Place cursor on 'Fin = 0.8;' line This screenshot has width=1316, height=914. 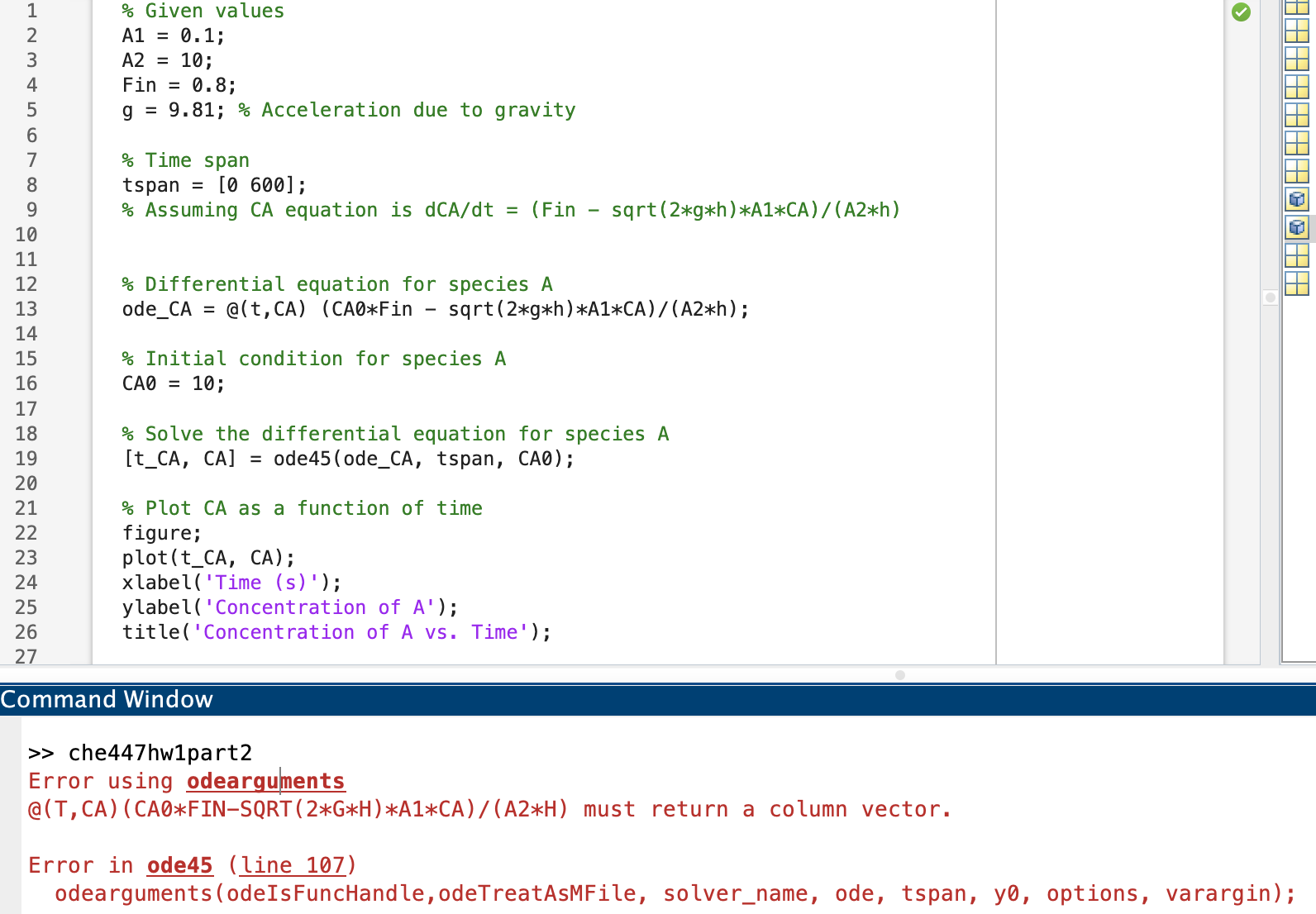(x=179, y=85)
